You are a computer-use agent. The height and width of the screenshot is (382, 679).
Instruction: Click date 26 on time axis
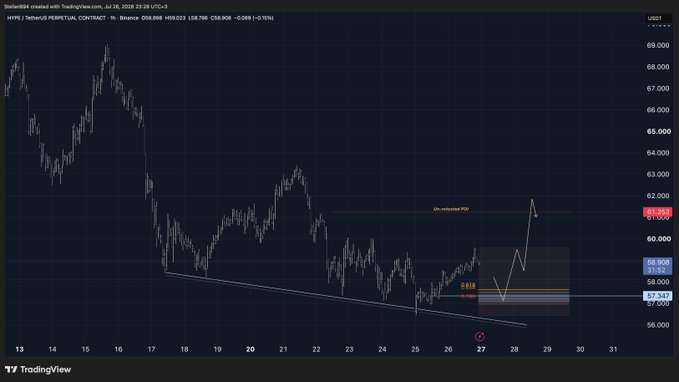tap(448, 349)
